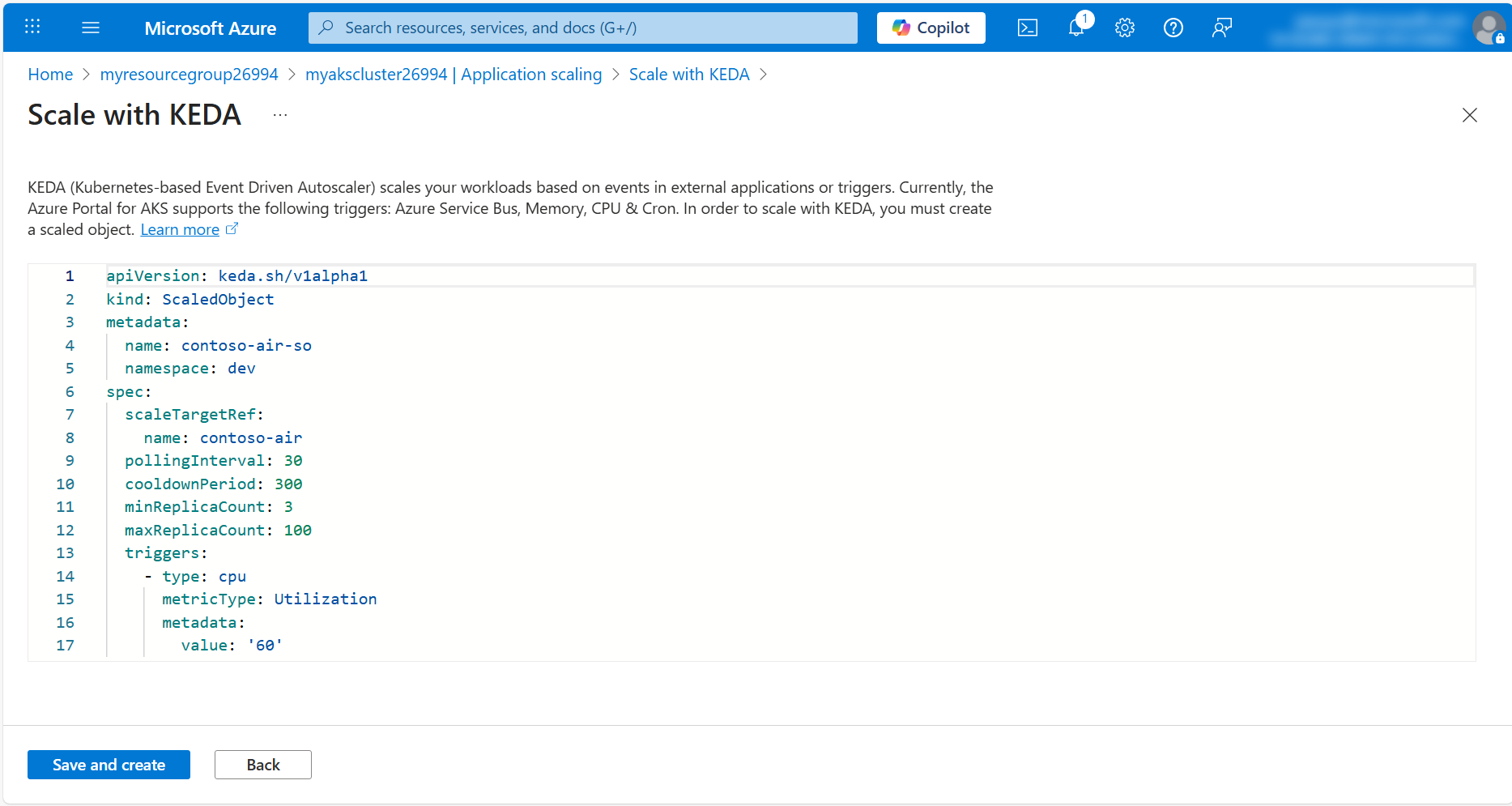Open the Azure app launcher grid
This screenshot has width=1512, height=806.
pos(32,27)
